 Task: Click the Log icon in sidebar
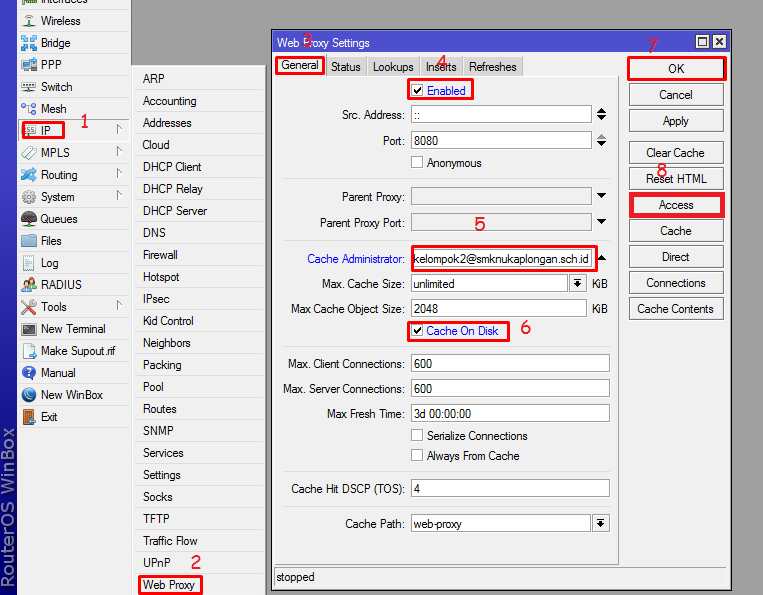point(29,263)
